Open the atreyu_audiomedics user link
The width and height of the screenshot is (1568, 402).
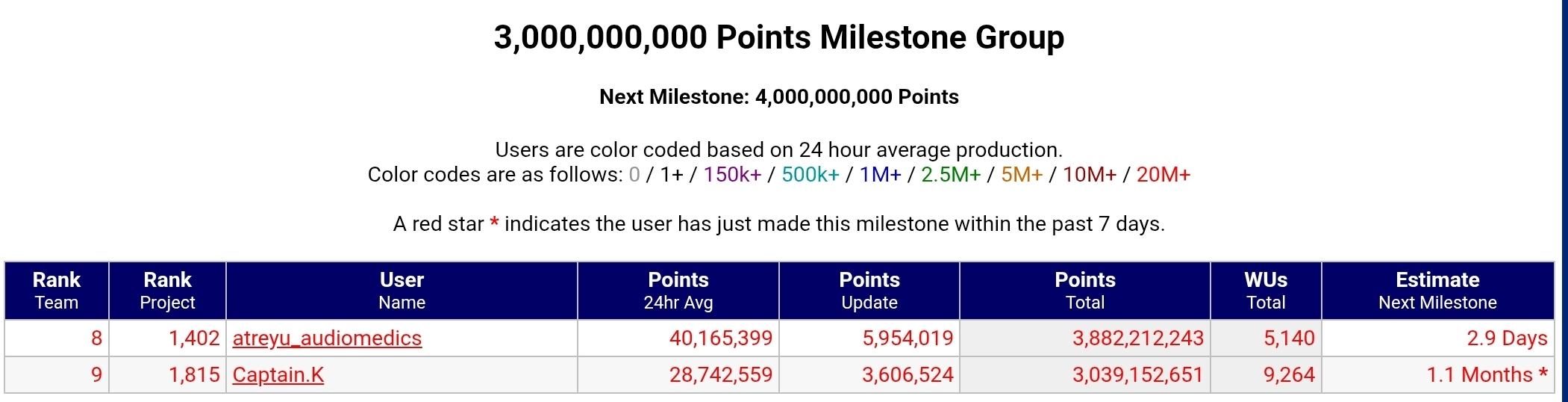327,338
